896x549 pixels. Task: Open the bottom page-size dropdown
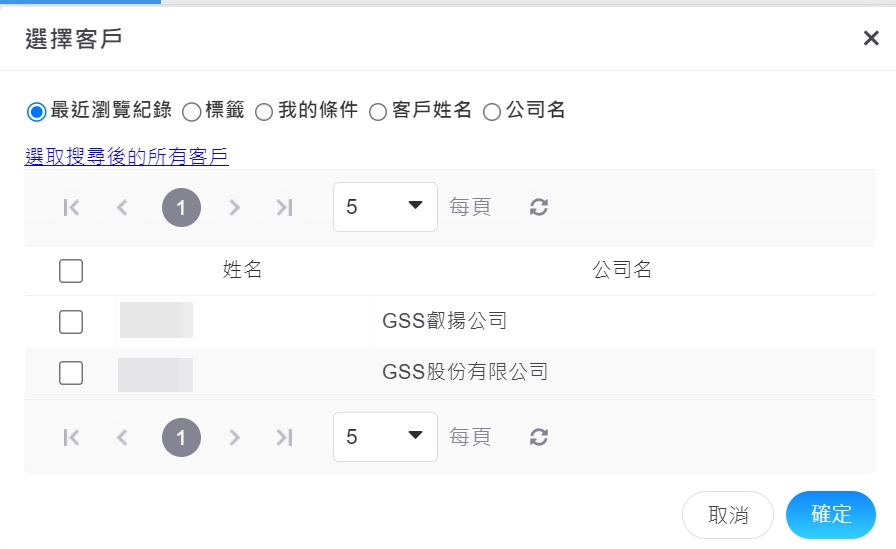[x=385, y=437]
